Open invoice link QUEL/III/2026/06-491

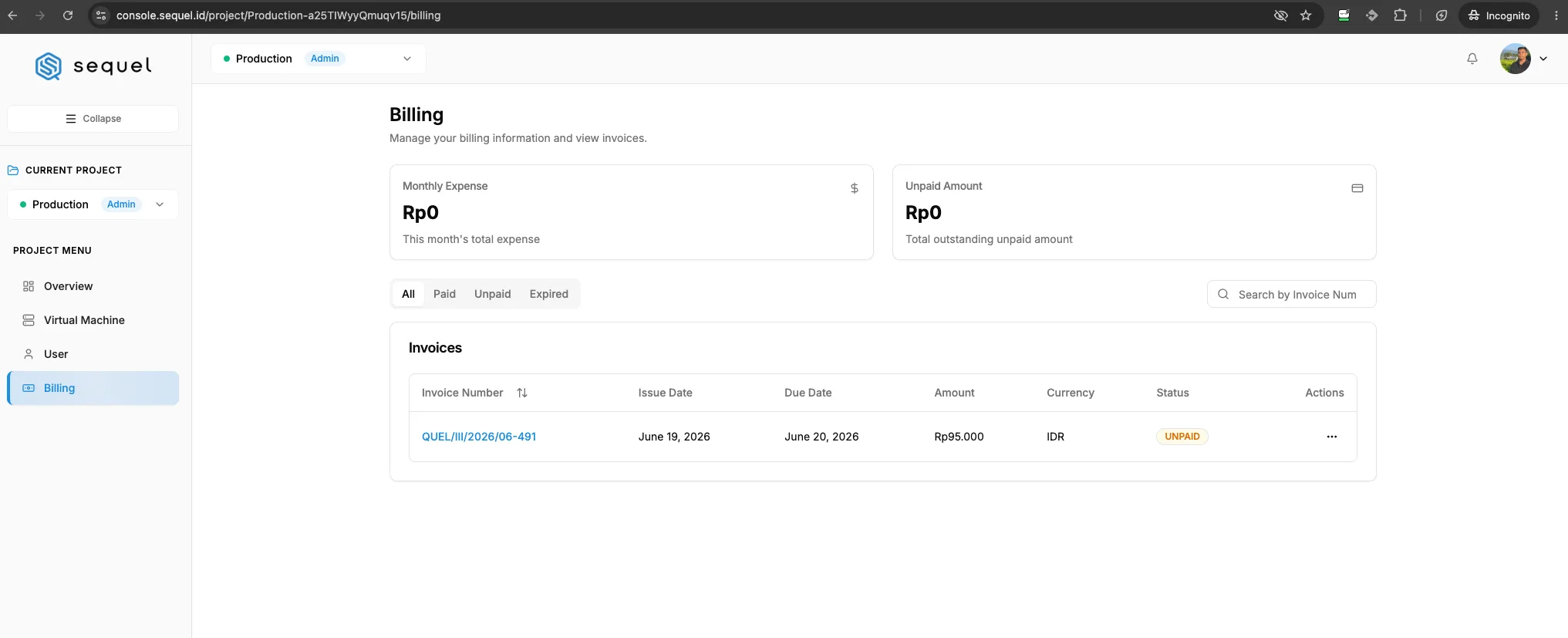click(479, 437)
